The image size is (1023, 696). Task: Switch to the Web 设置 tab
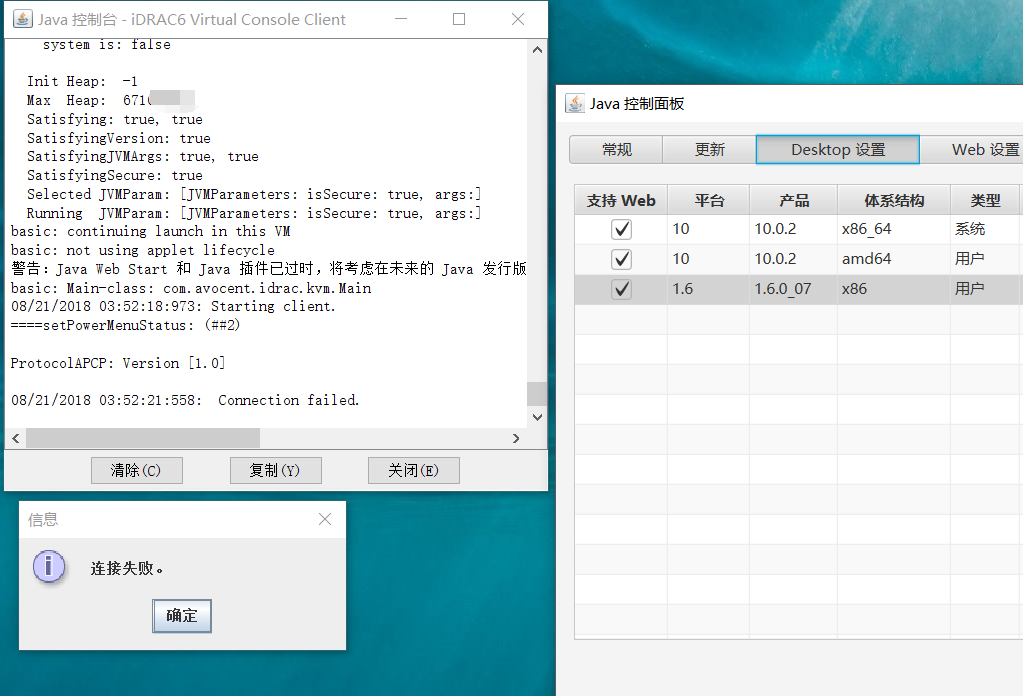coord(971,149)
